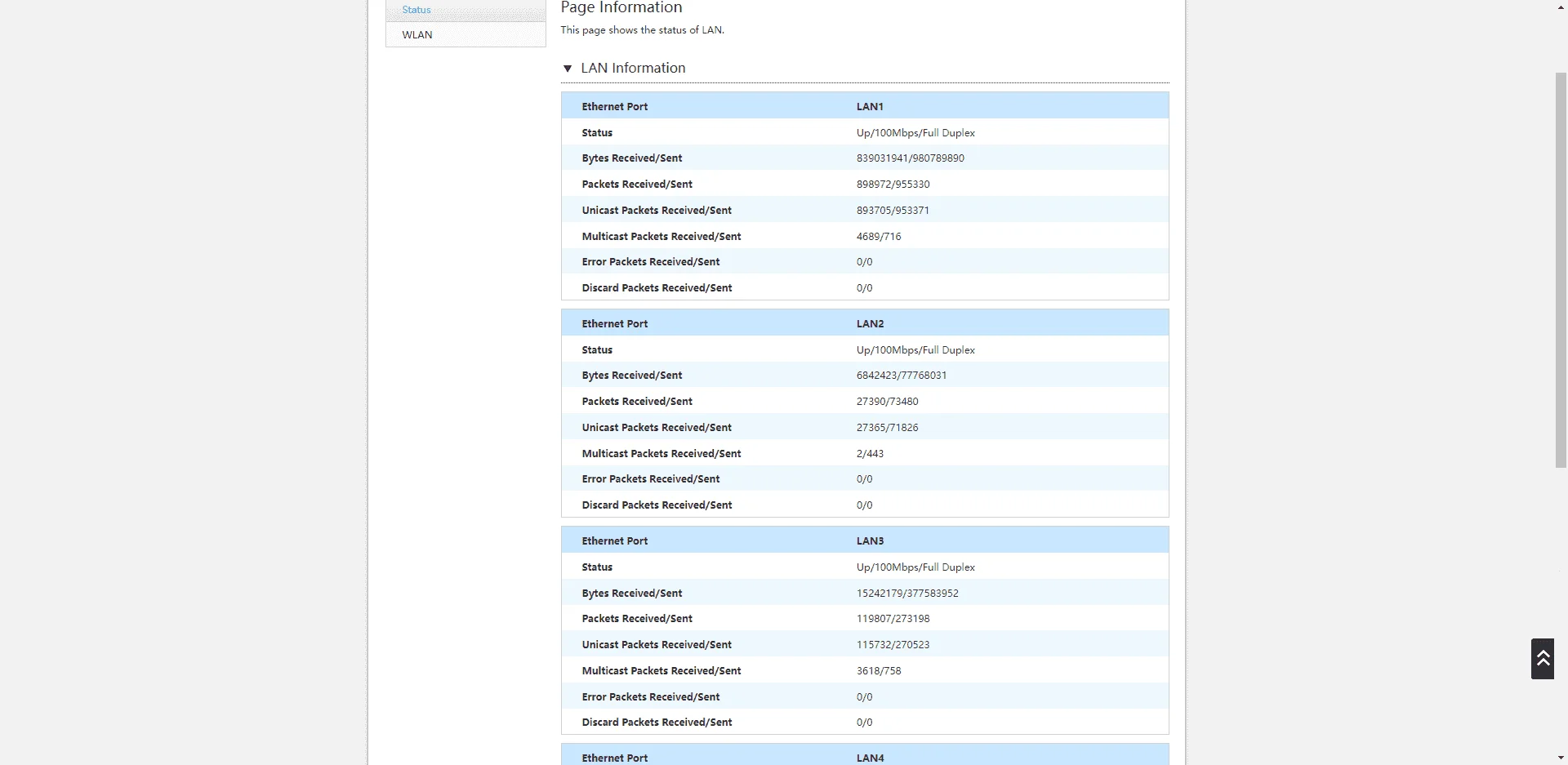
Task: Click LAN2 Bytes Received/Sent label
Action: tap(632, 376)
